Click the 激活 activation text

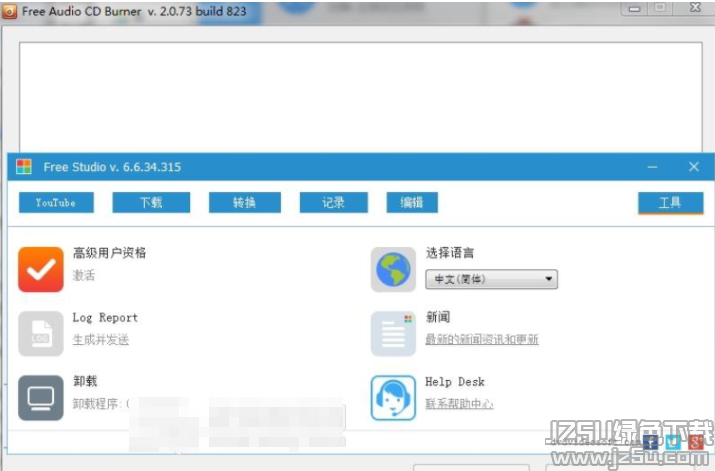(84, 275)
